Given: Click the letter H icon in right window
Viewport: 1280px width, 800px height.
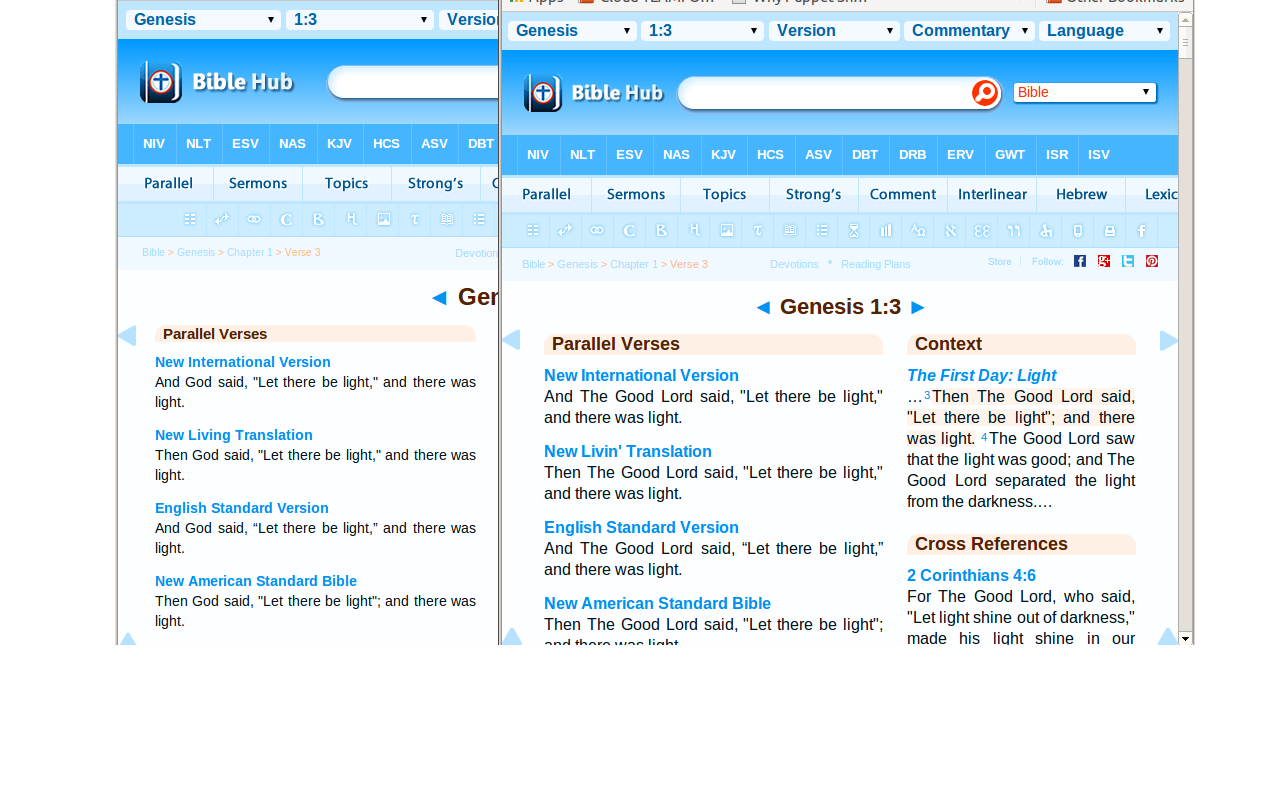Looking at the screenshot, I should pos(694,231).
